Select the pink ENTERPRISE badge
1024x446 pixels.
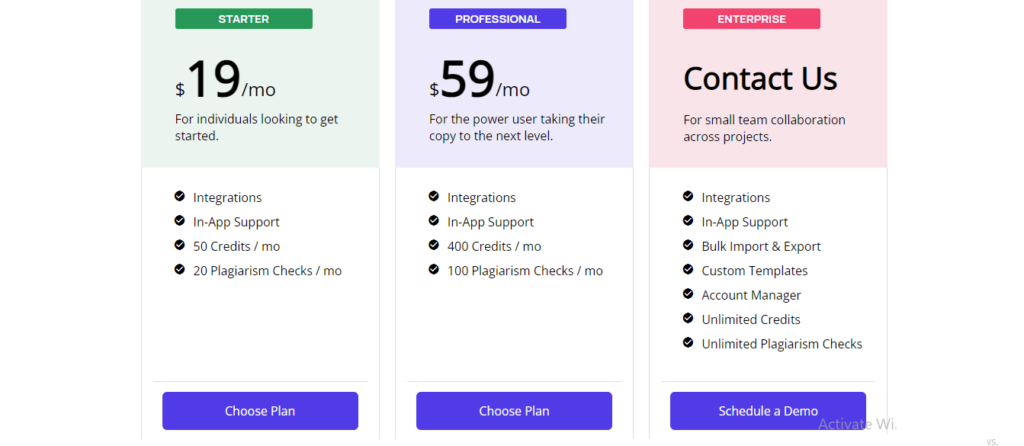(752, 19)
